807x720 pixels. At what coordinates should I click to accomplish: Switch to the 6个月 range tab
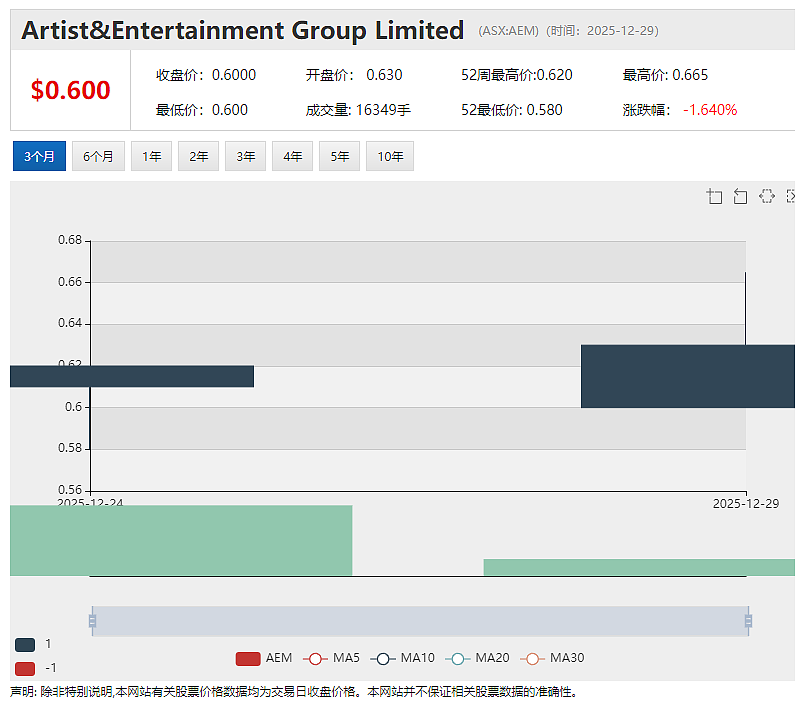click(98, 156)
